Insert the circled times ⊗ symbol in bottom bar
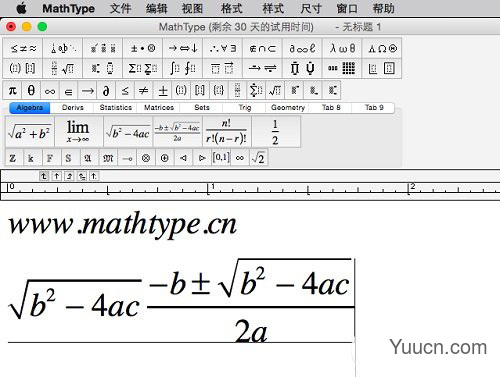Viewport: 500px width, 377px height. pyautogui.click(x=146, y=158)
